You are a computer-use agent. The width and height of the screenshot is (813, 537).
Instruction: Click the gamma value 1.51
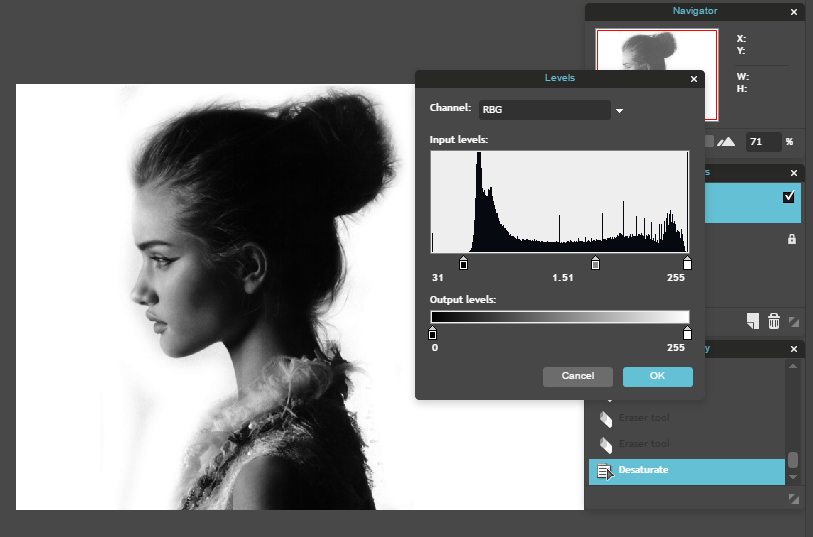pyautogui.click(x=563, y=278)
